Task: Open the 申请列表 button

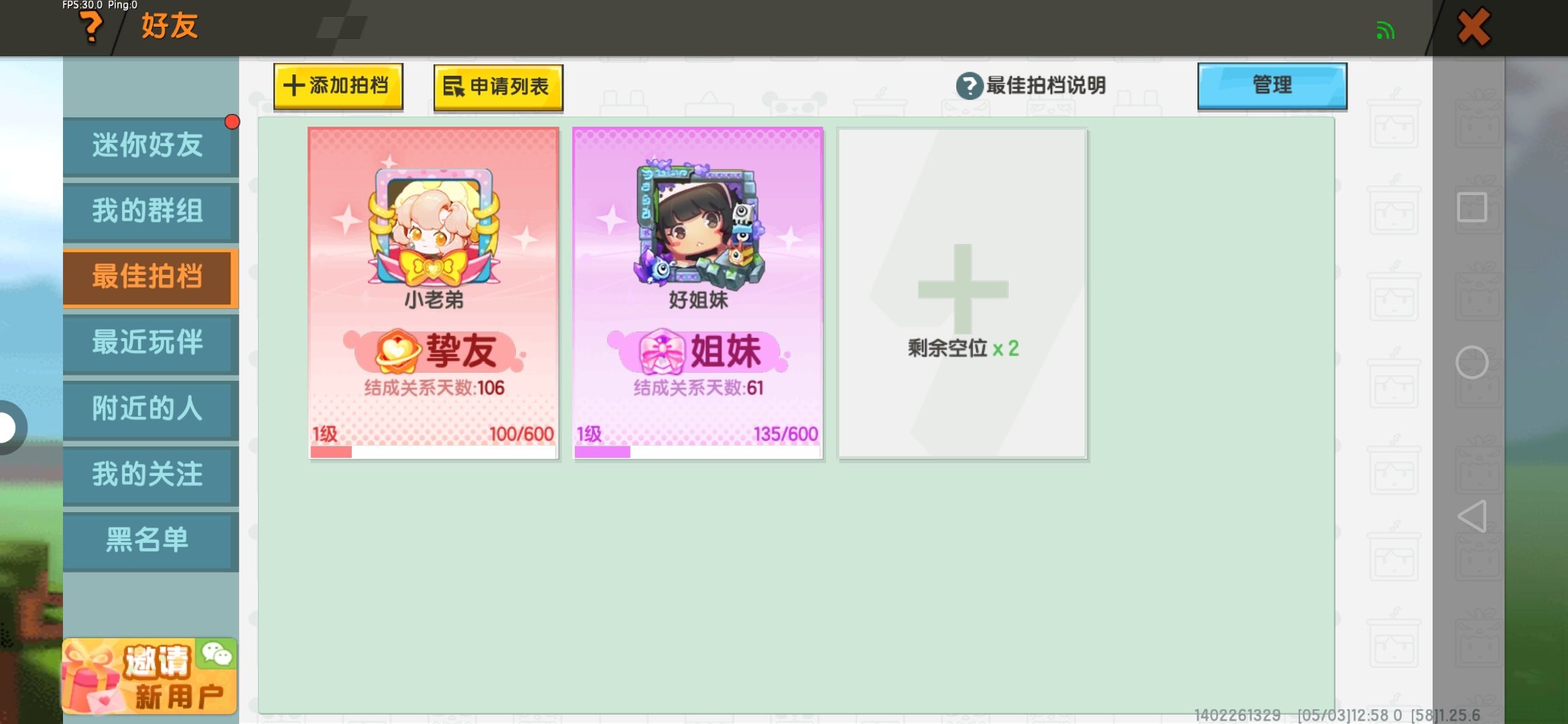Action: point(498,87)
